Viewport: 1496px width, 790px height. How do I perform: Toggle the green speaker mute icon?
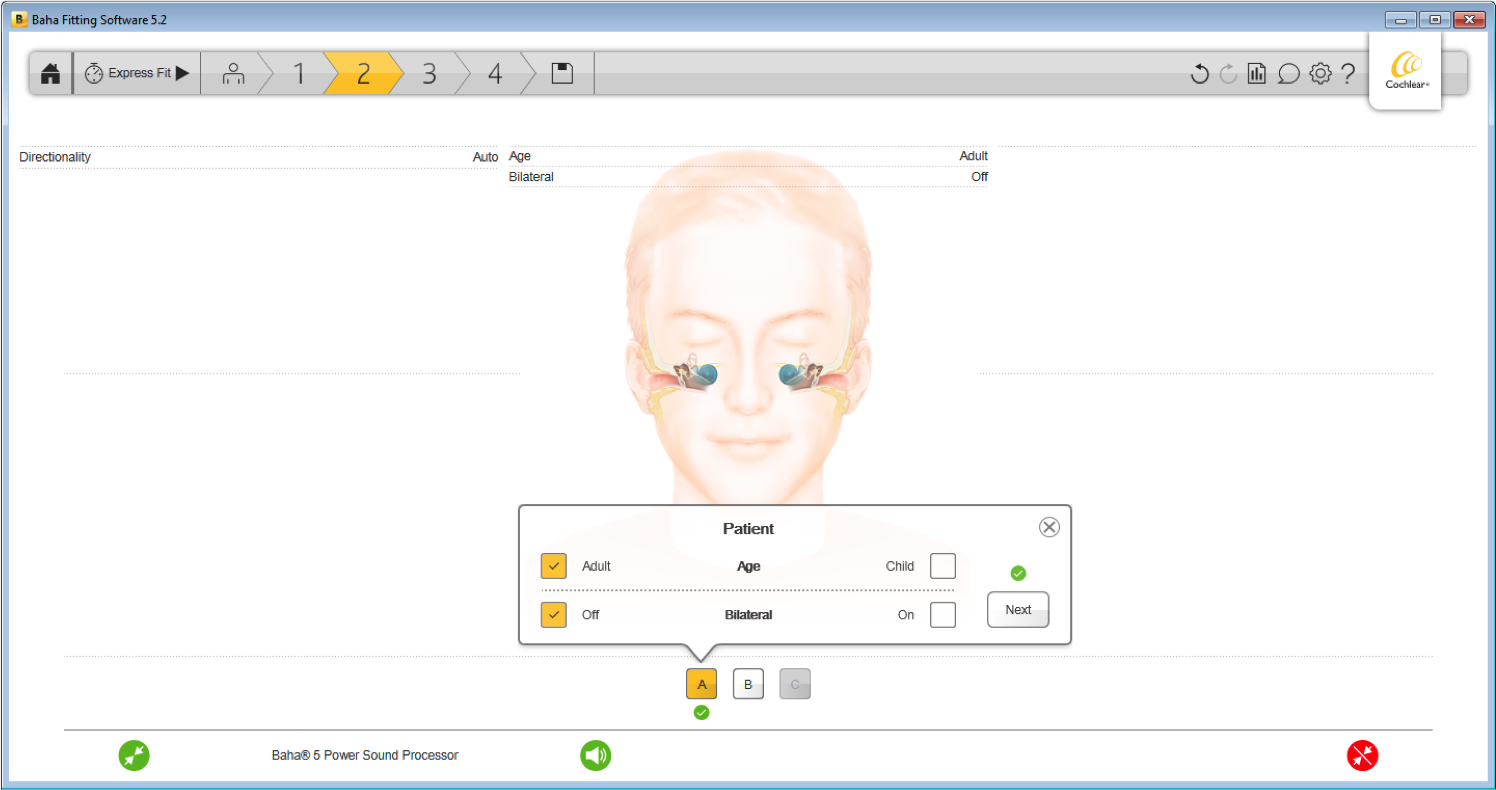coord(595,755)
